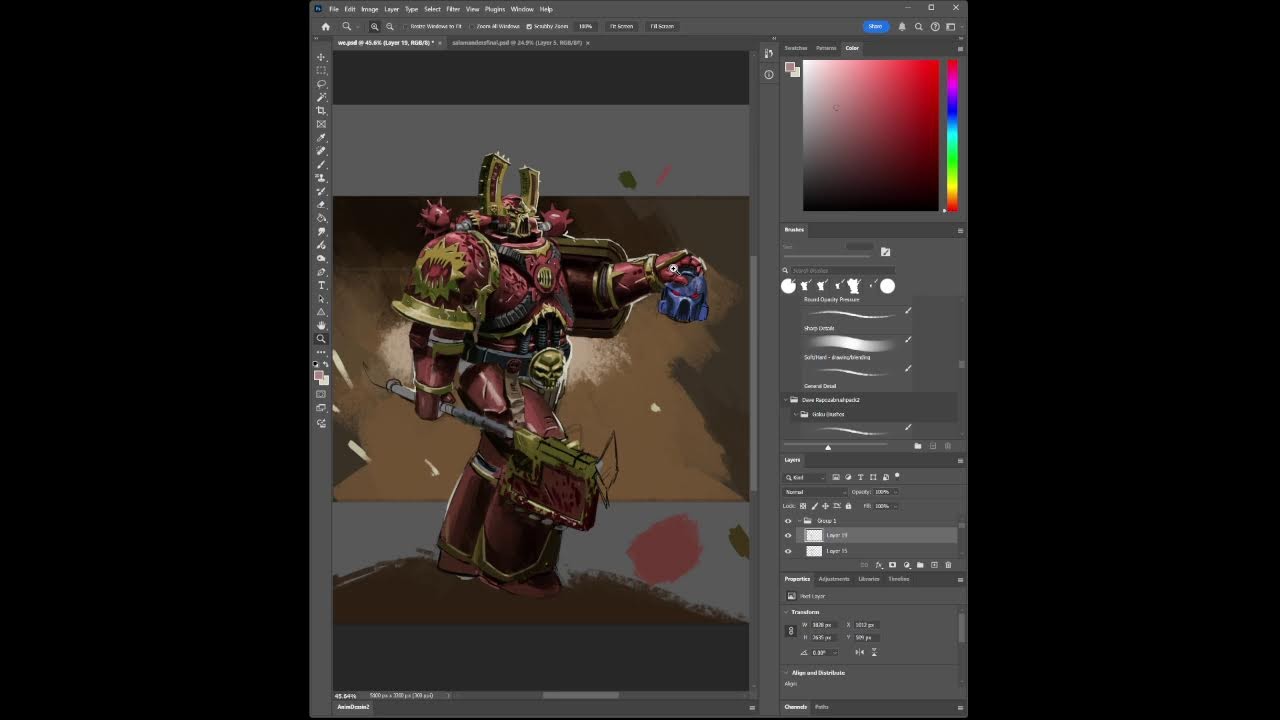Click the Fill Screen button
The height and width of the screenshot is (720, 1280).
[x=662, y=27]
